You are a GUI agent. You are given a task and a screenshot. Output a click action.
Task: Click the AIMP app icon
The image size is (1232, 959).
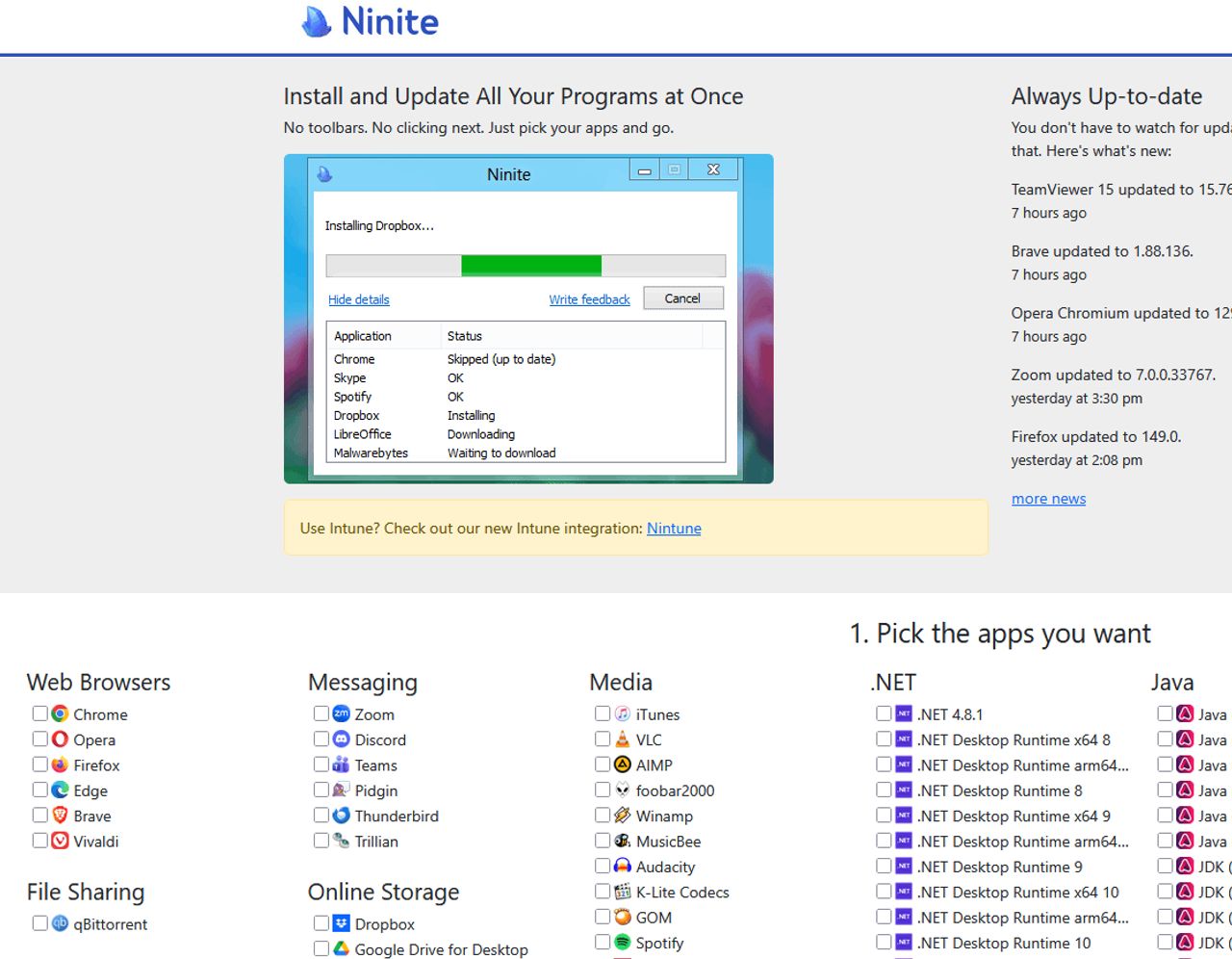623,765
